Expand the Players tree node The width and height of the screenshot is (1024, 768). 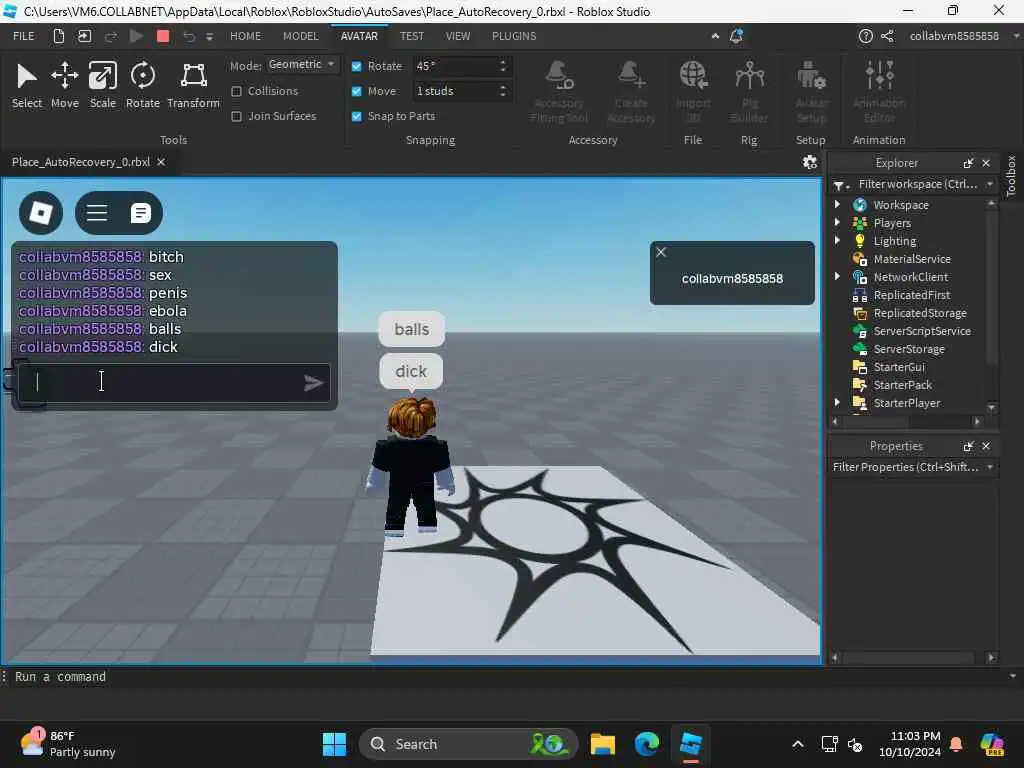[x=837, y=223]
